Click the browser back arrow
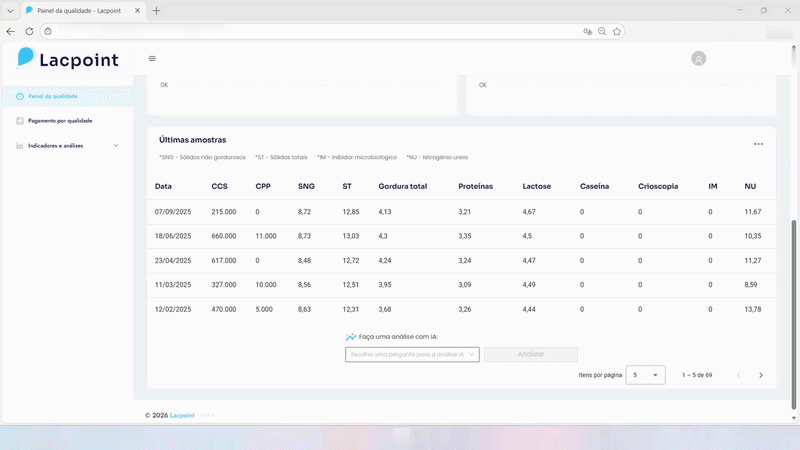The width and height of the screenshot is (800, 450). [11, 31]
